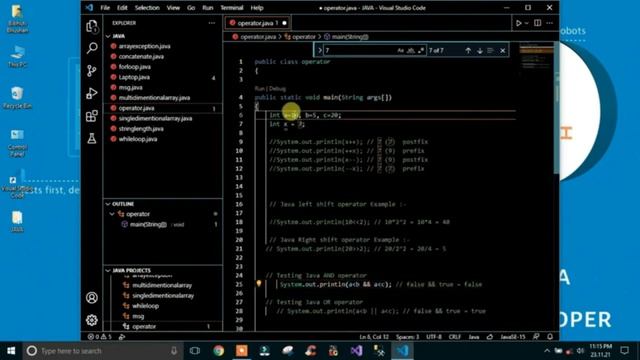
Task: Open notifications bell in status bar
Action: tap(550, 337)
